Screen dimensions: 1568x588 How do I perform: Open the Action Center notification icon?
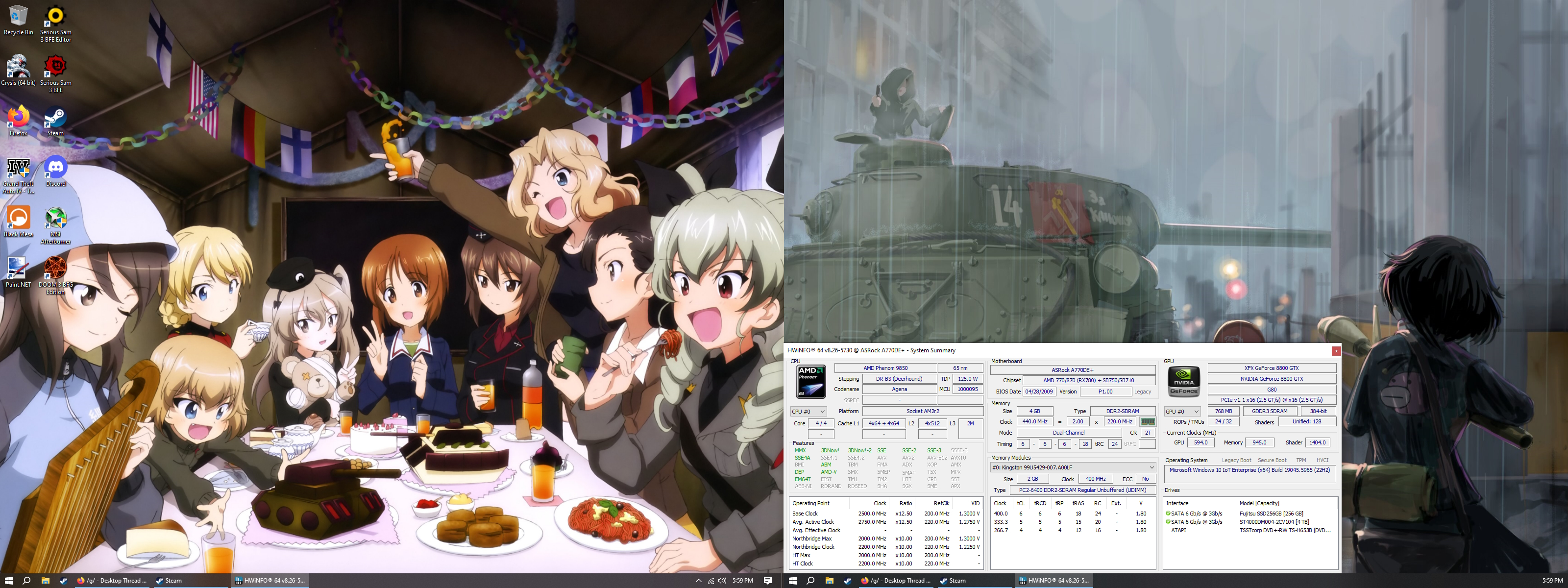[768, 581]
